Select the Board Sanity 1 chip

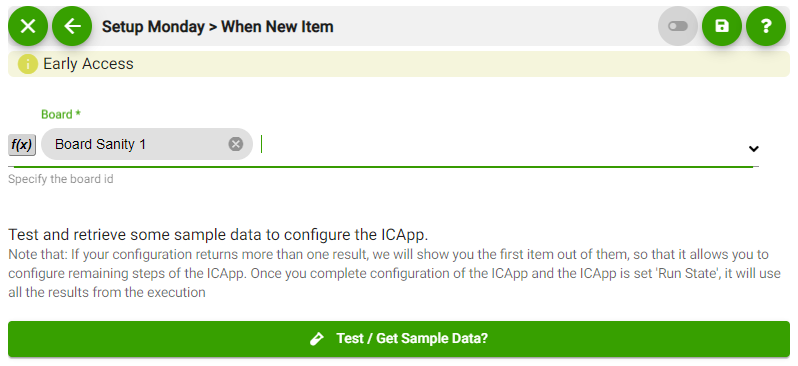pyautogui.click(x=147, y=144)
